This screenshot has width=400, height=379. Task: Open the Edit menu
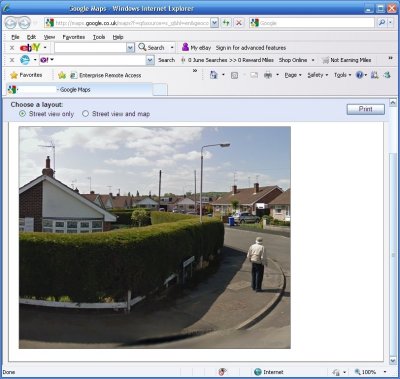click(x=31, y=37)
